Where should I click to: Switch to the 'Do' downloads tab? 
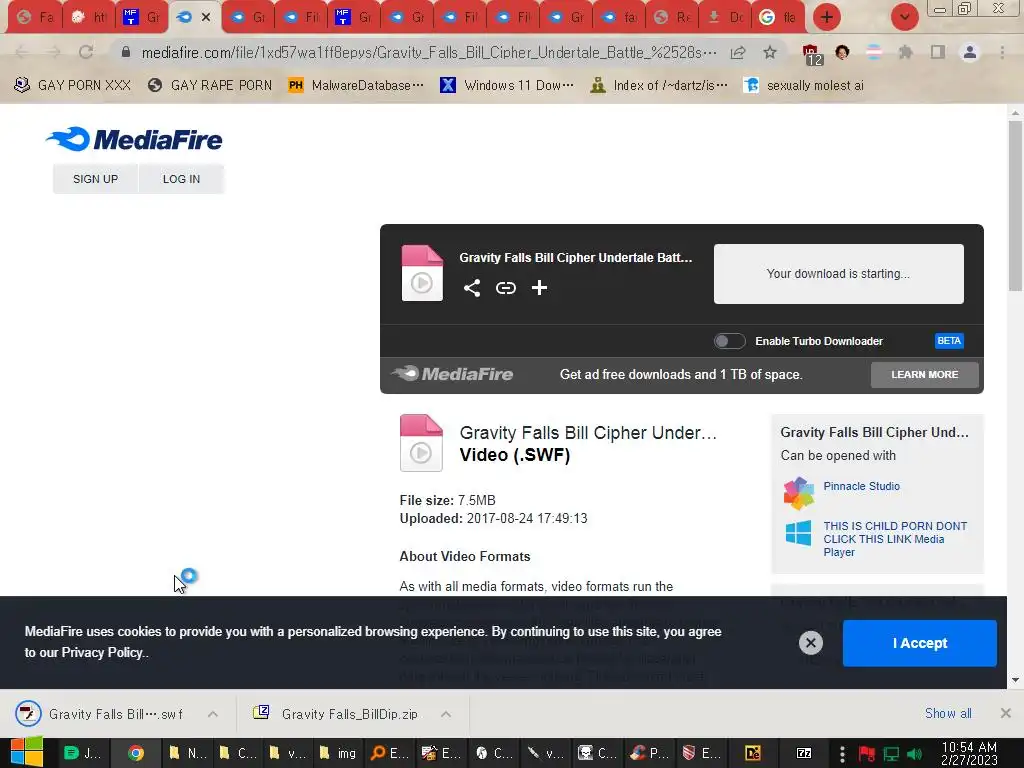[x=726, y=17]
